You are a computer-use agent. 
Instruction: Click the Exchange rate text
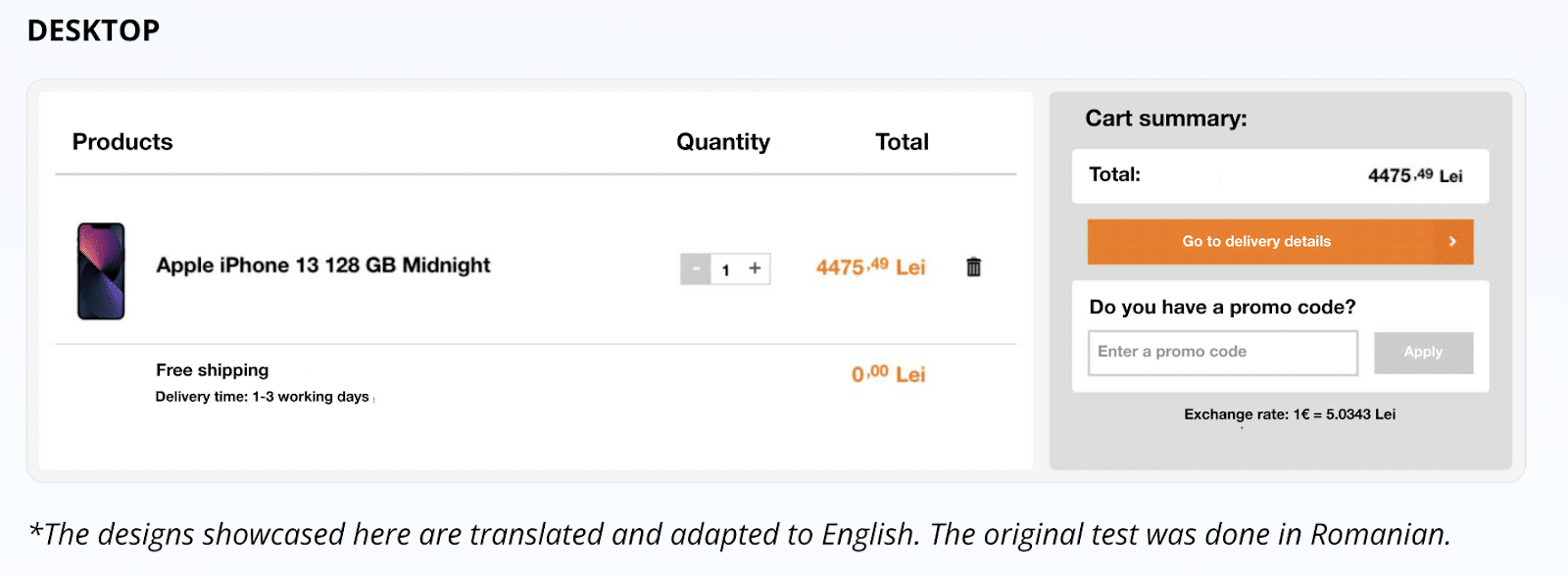(x=1290, y=414)
